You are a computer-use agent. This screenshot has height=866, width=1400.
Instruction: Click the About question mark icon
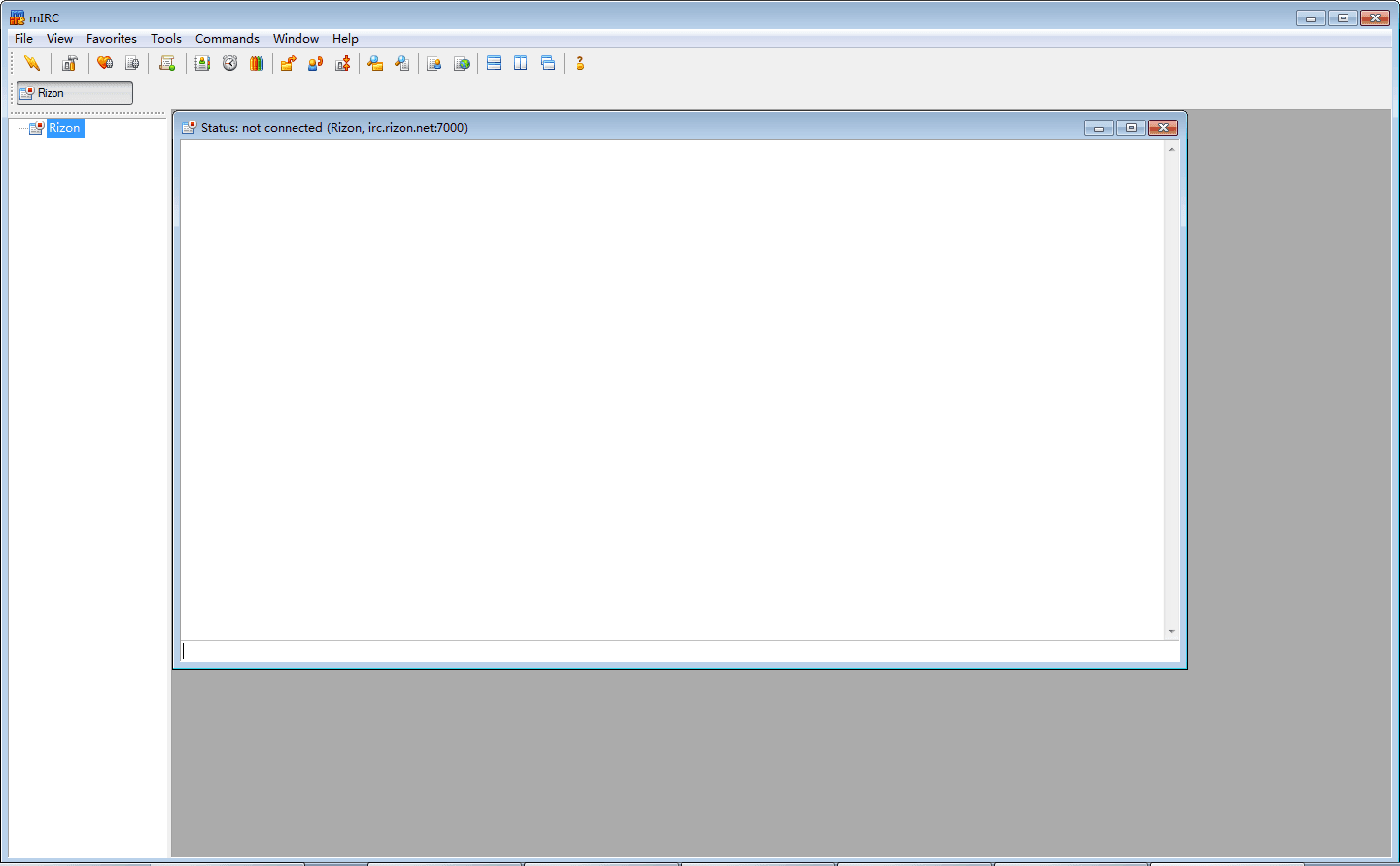click(580, 63)
